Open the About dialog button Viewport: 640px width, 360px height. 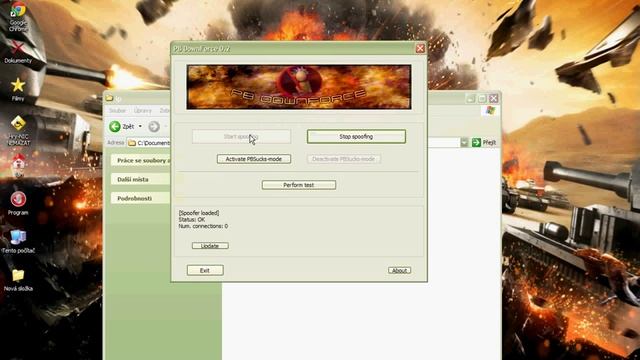(399, 270)
